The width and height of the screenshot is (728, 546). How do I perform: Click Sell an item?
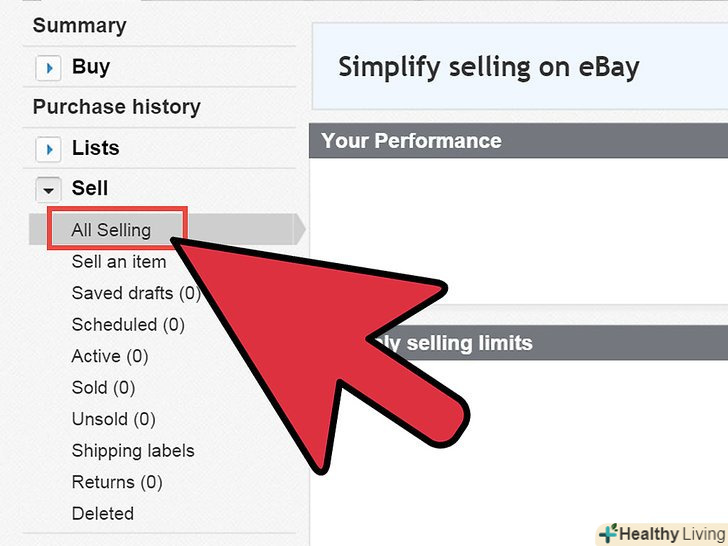click(x=119, y=262)
